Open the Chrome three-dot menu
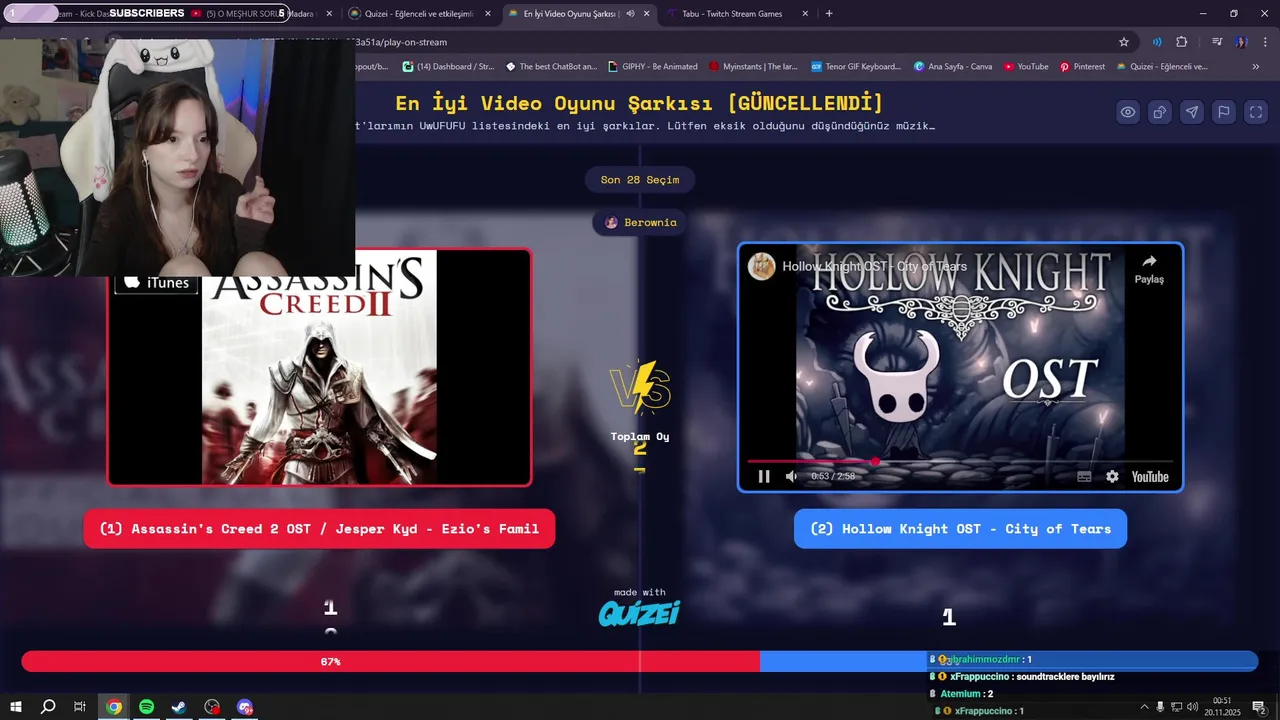The width and height of the screenshot is (1280, 720). coord(1263,42)
